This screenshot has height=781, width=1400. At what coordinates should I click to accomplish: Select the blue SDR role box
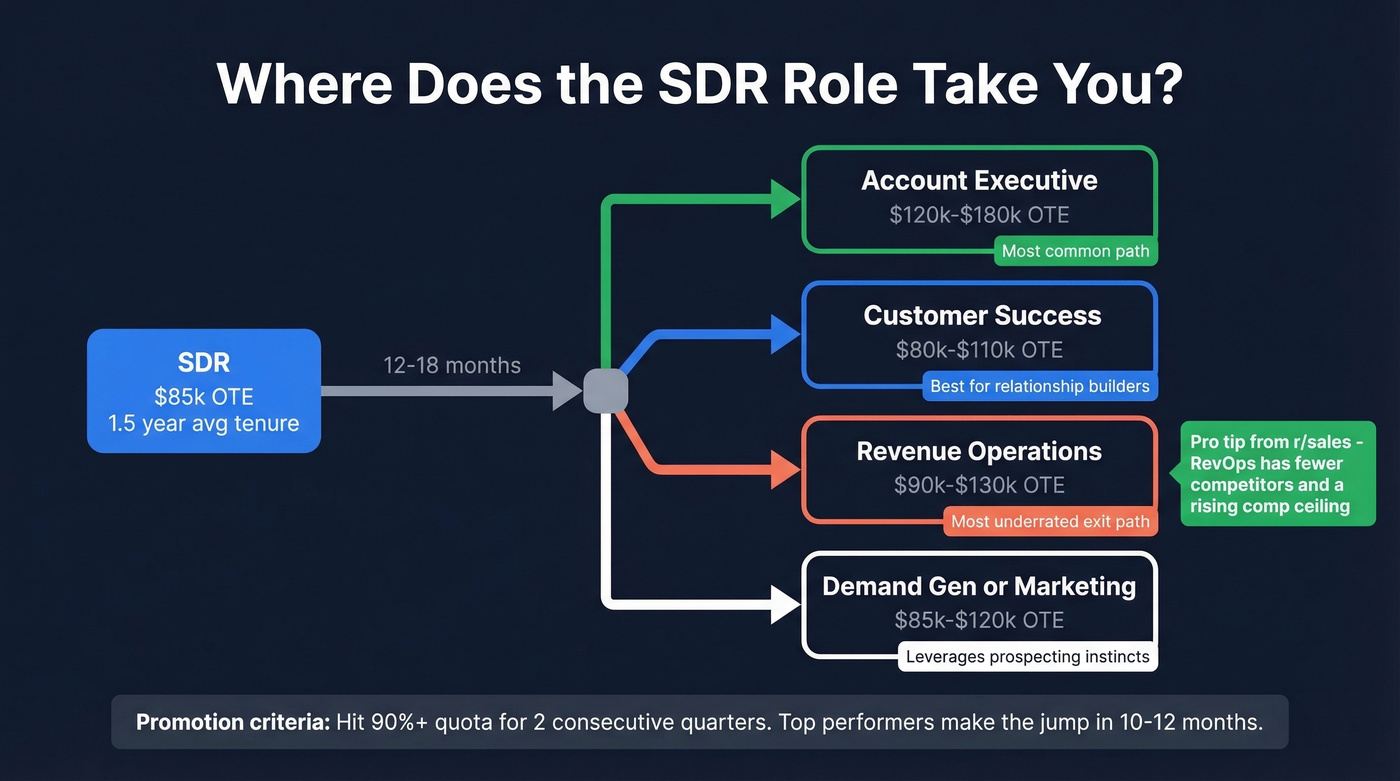click(x=203, y=390)
